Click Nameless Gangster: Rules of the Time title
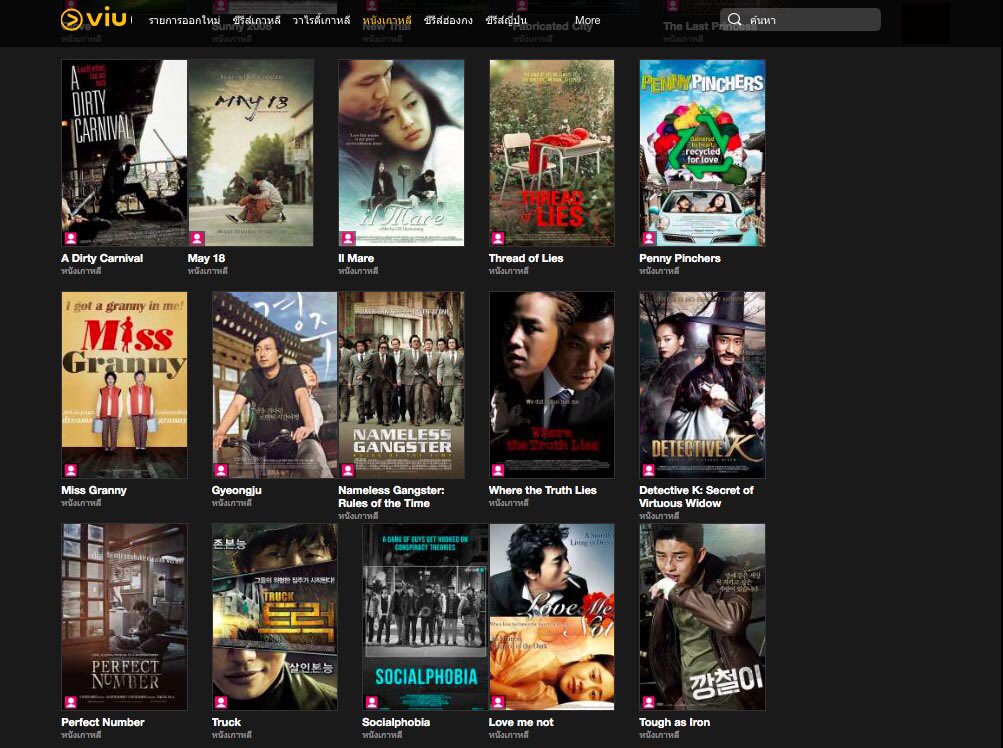The width and height of the screenshot is (1003, 748). click(391, 497)
